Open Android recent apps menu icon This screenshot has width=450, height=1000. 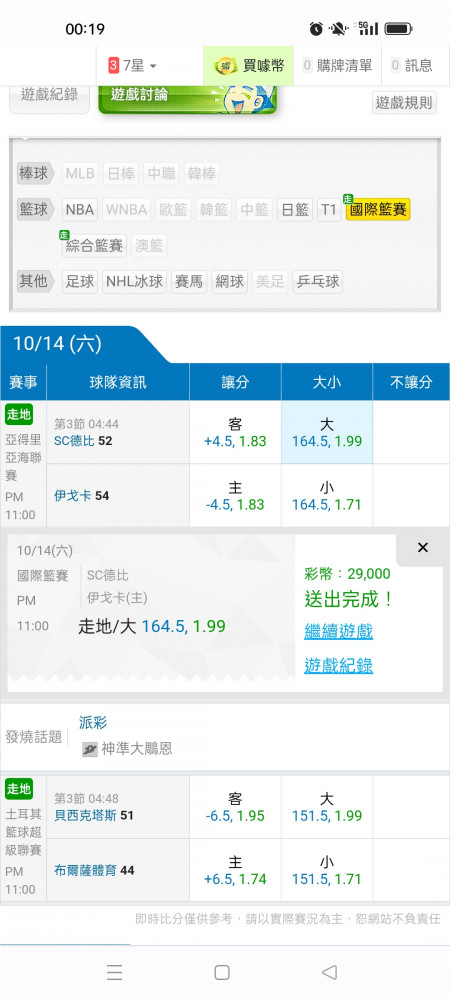(x=115, y=972)
